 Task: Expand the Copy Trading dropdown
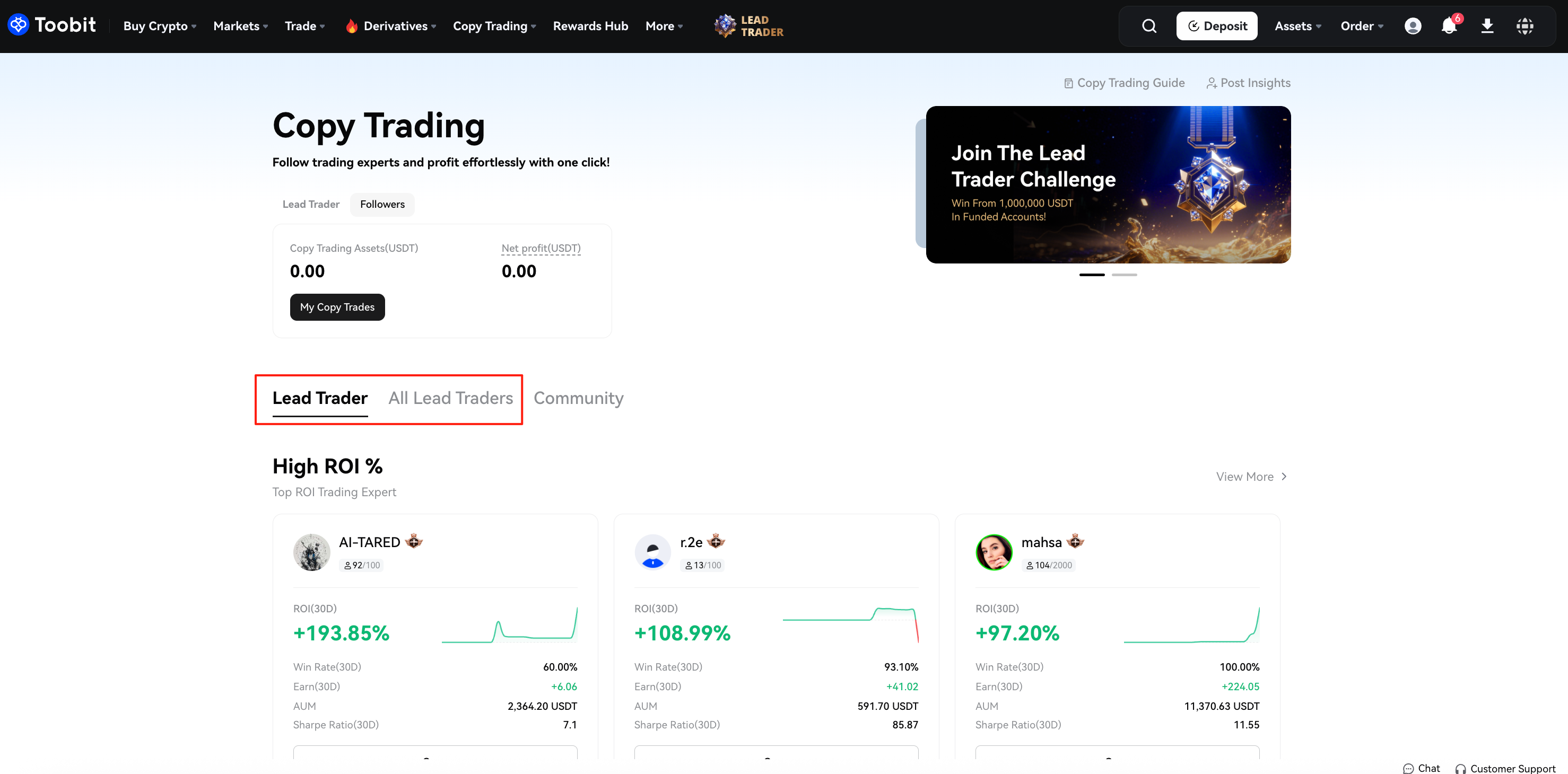coord(494,25)
